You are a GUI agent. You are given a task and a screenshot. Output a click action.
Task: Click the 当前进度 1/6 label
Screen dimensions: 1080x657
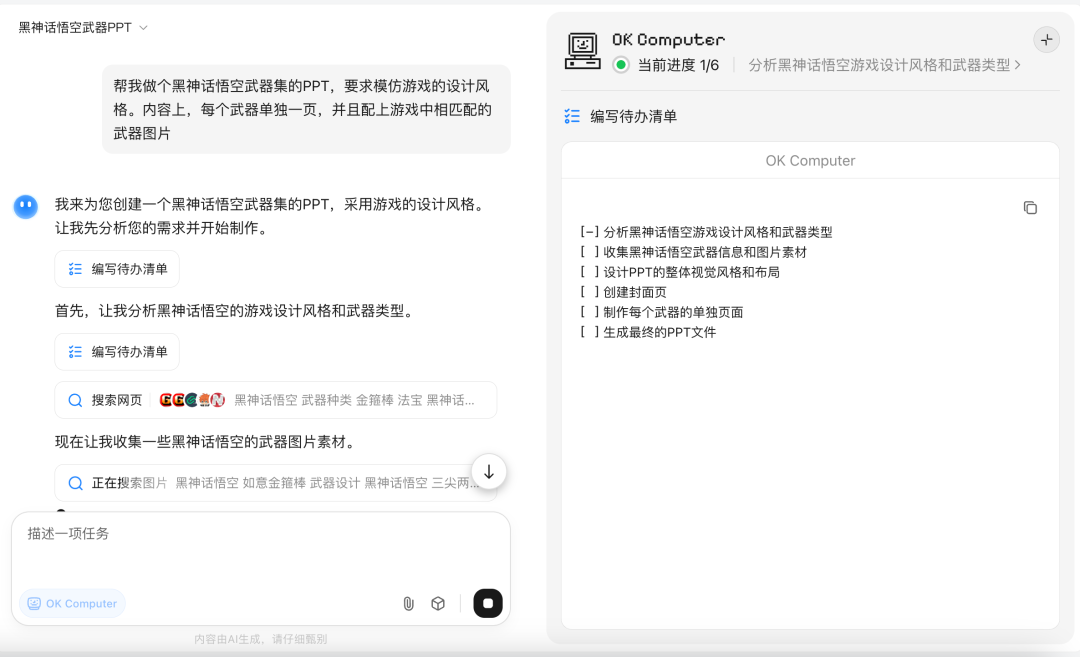point(678,65)
